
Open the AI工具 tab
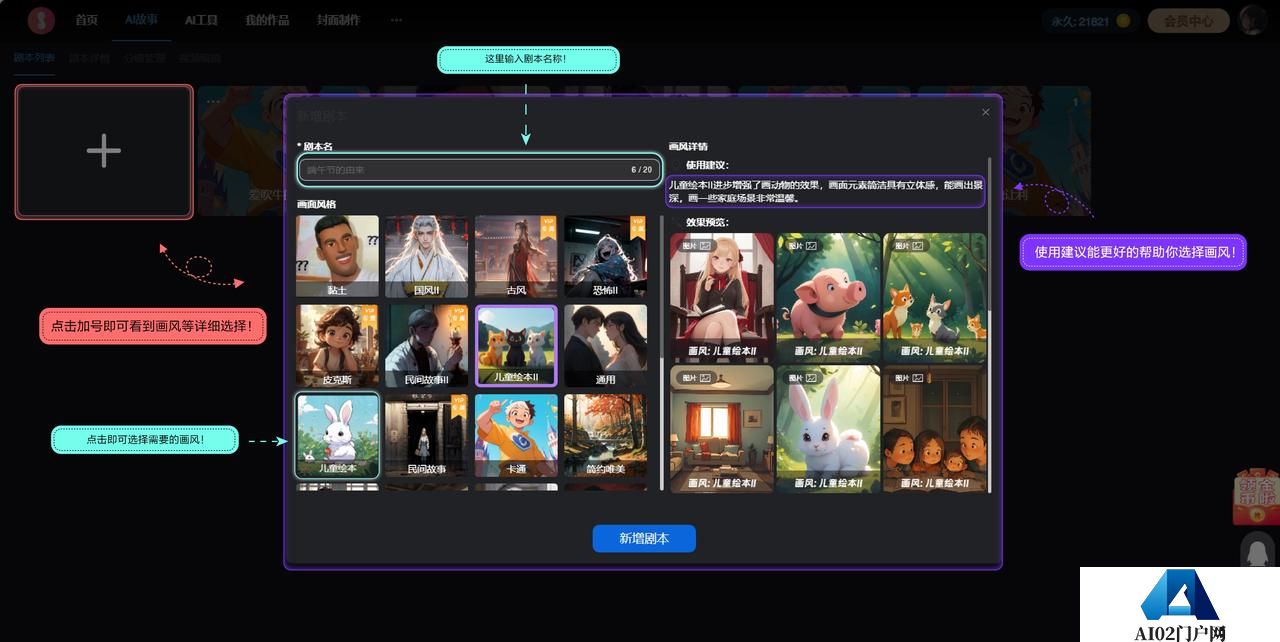click(x=201, y=20)
